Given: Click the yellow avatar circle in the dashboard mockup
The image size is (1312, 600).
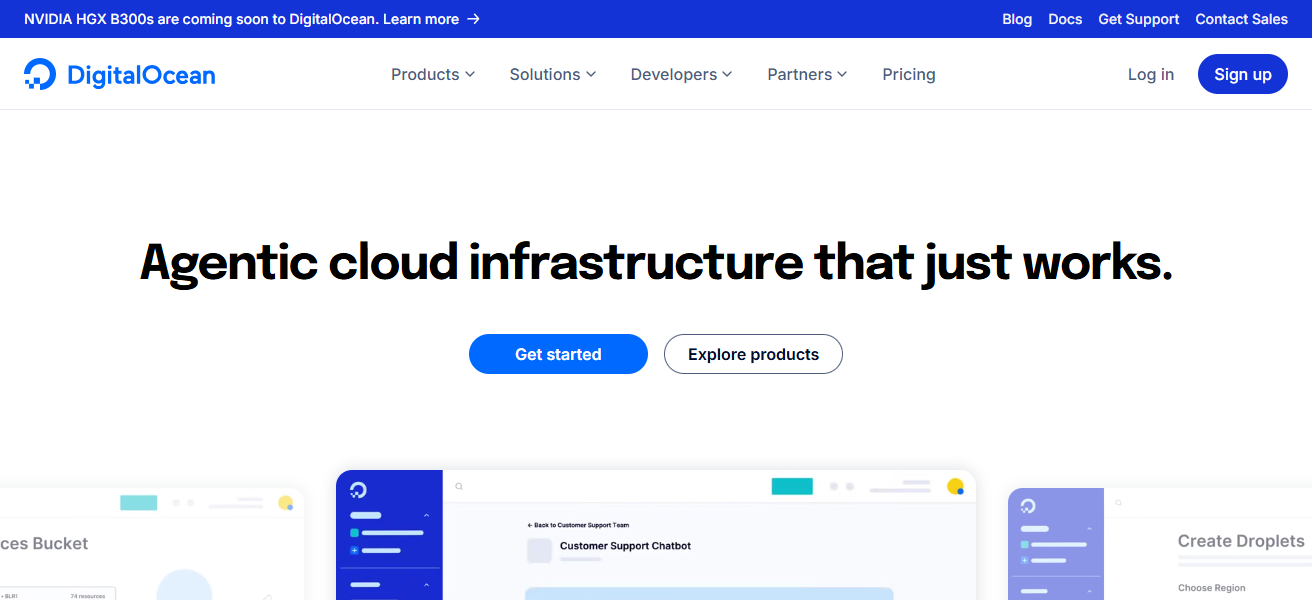Looking at the screenshot, I should [955, 486].
